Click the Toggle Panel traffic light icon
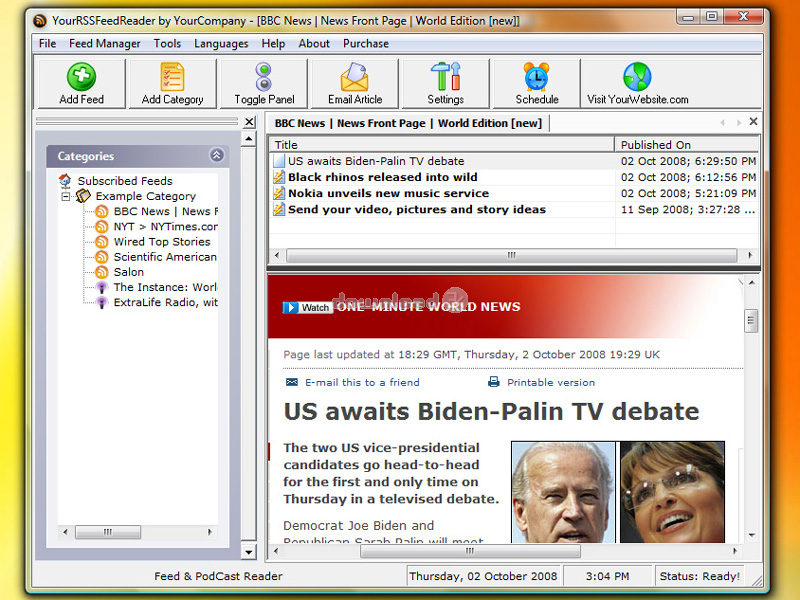Screen dimensions: 800x600 (263, 77)
